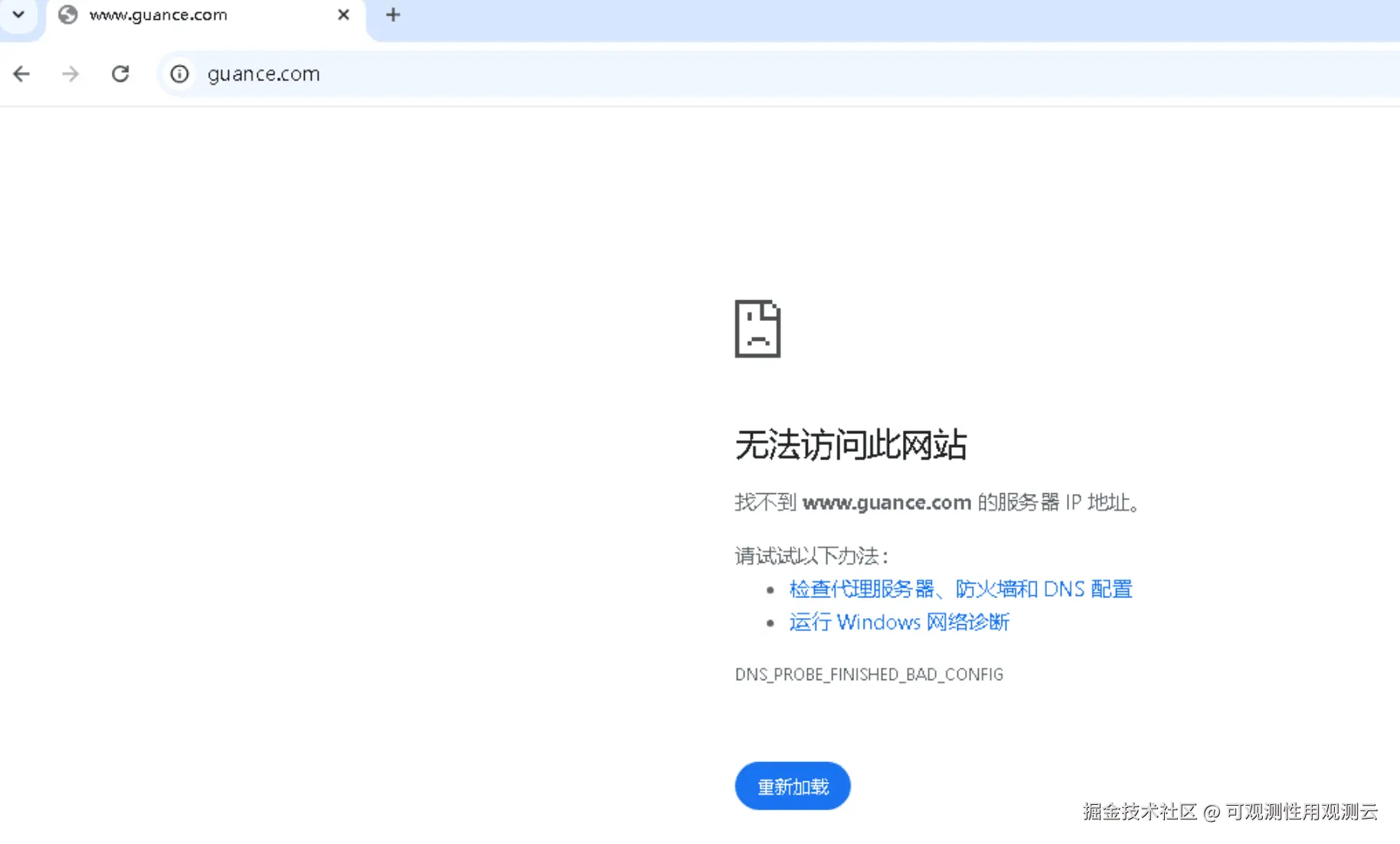
Task: Click DNS_PROBE_FINISHED_BAD_CONFIG error code text
Action: pyautogui.click(x=868, y=675)
